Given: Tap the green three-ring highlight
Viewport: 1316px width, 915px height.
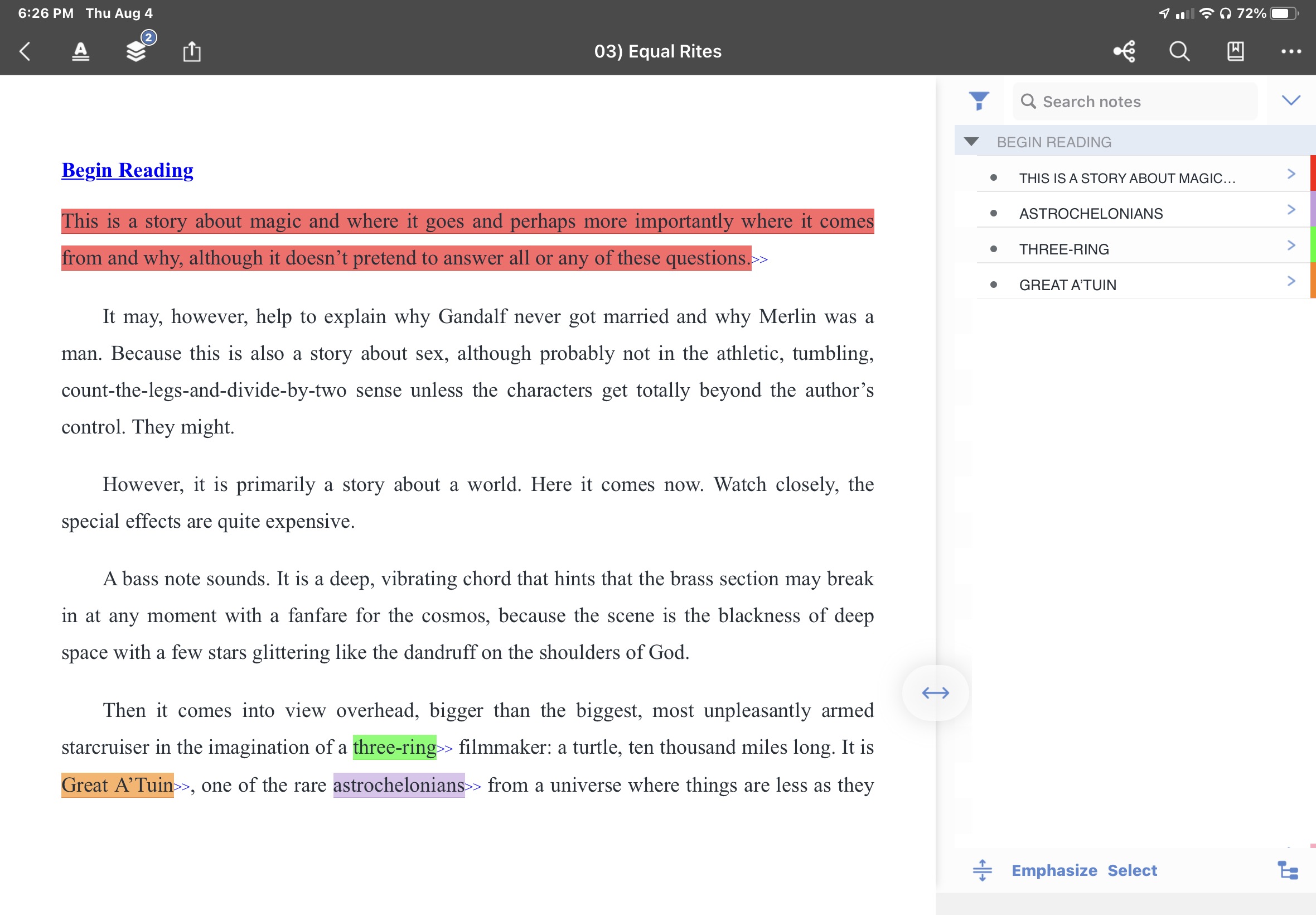Looking at the screenshot, I should (x=394, y=748).
